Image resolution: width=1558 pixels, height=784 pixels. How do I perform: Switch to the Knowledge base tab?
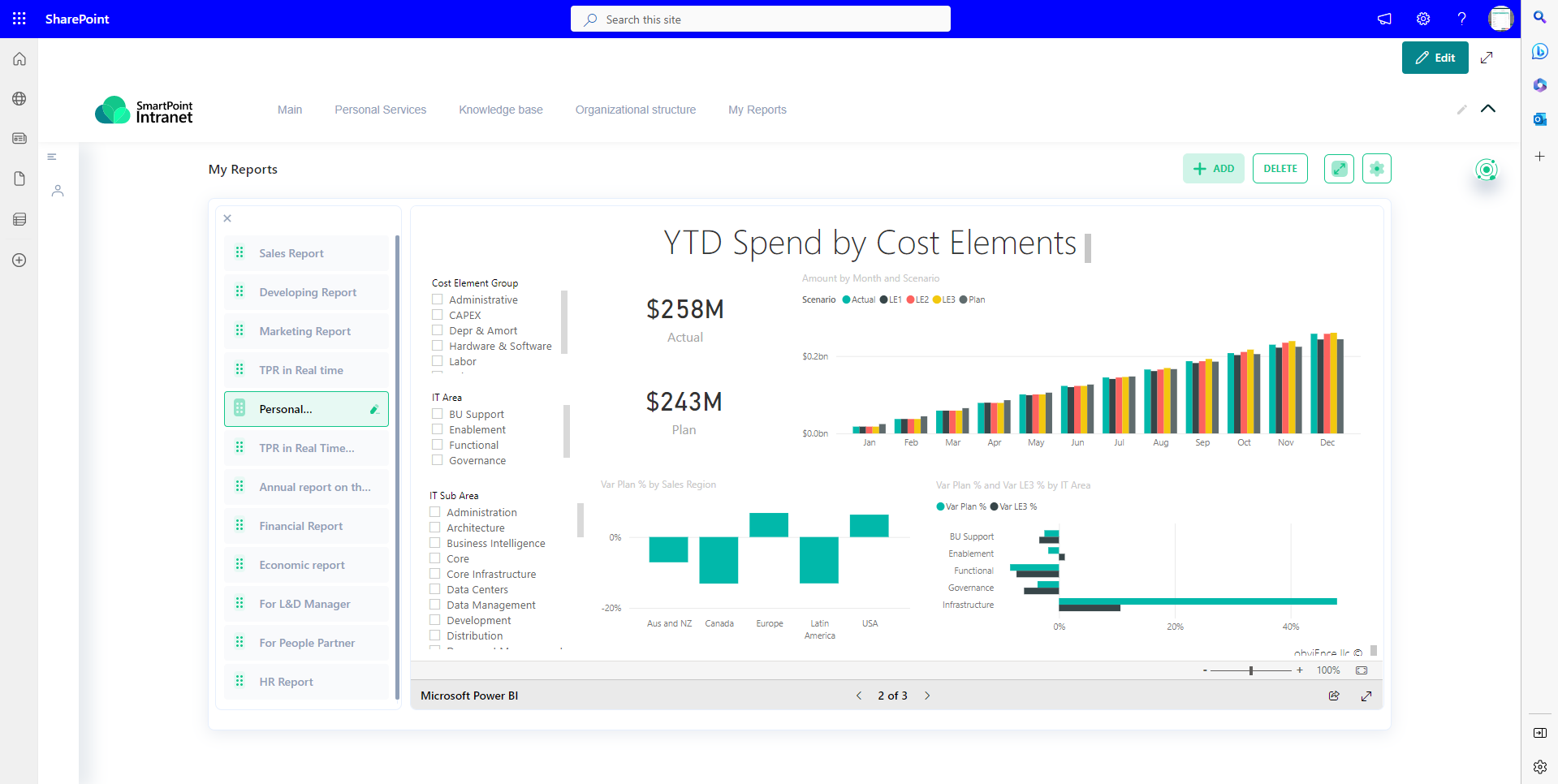pos(500,110)
